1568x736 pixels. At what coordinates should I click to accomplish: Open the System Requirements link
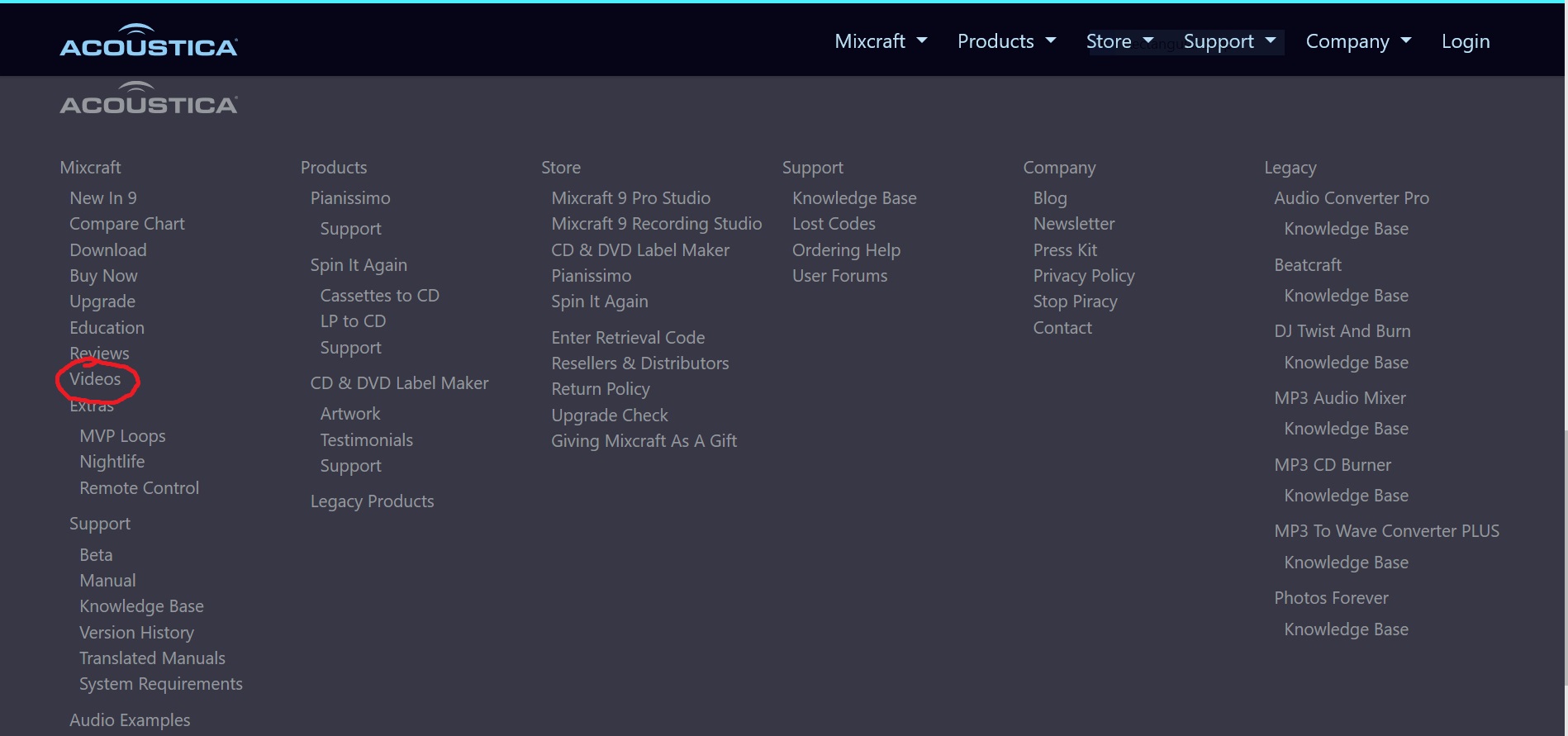click(x=161, y=684)
